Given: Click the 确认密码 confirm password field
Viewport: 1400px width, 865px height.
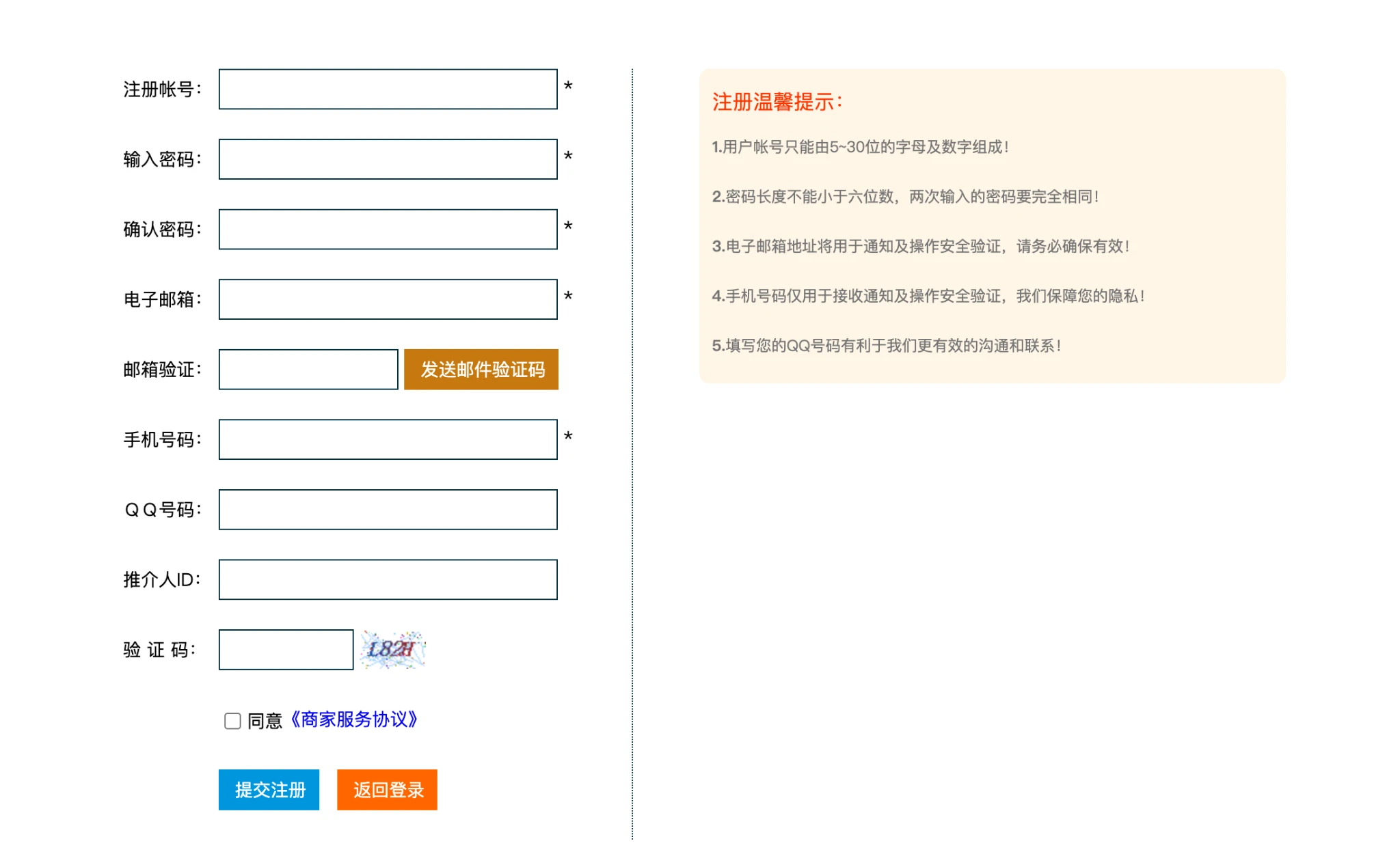Looking at the screenshot, I should (388, 230).
